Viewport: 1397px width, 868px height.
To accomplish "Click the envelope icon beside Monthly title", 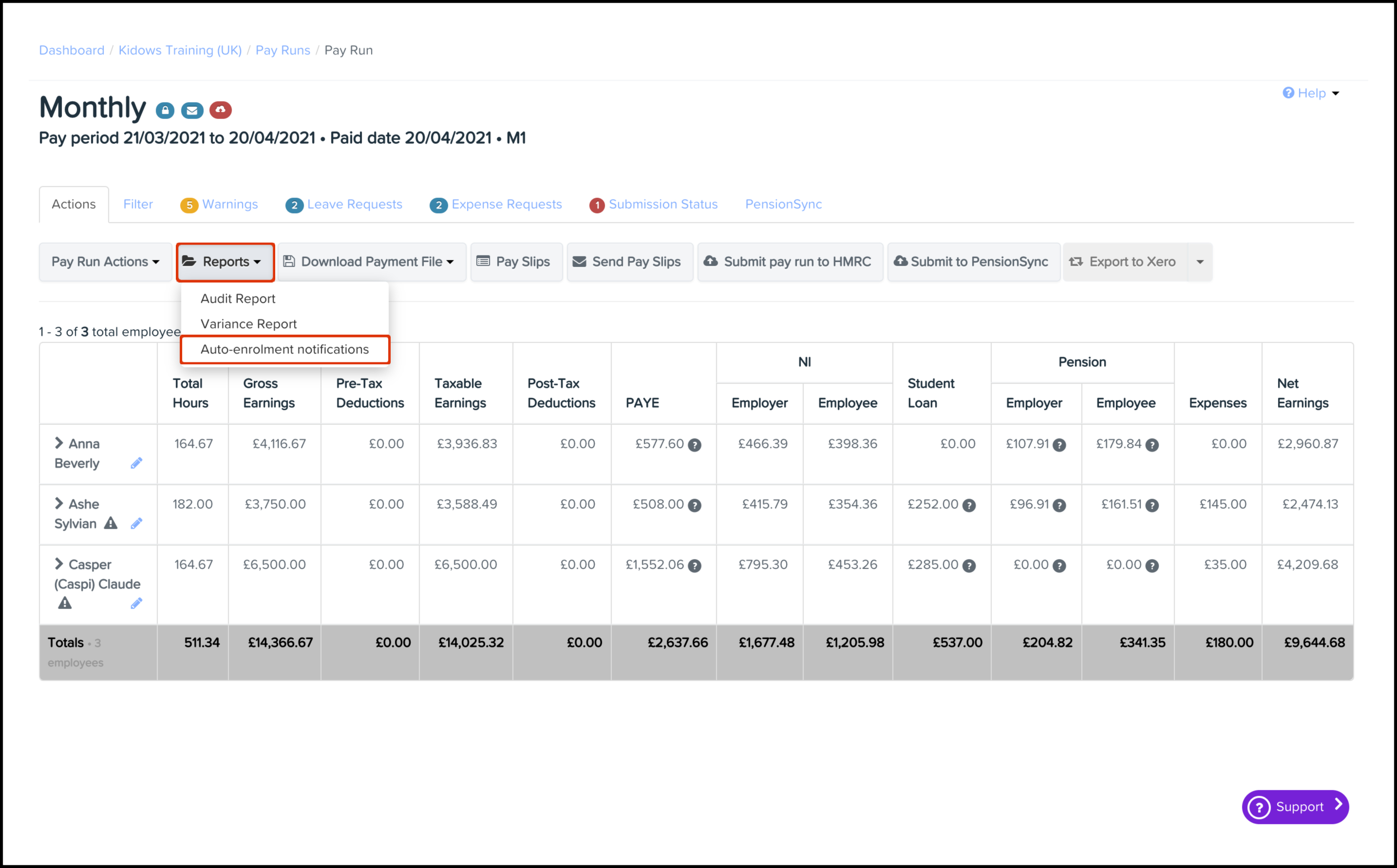I will [192, 110].
